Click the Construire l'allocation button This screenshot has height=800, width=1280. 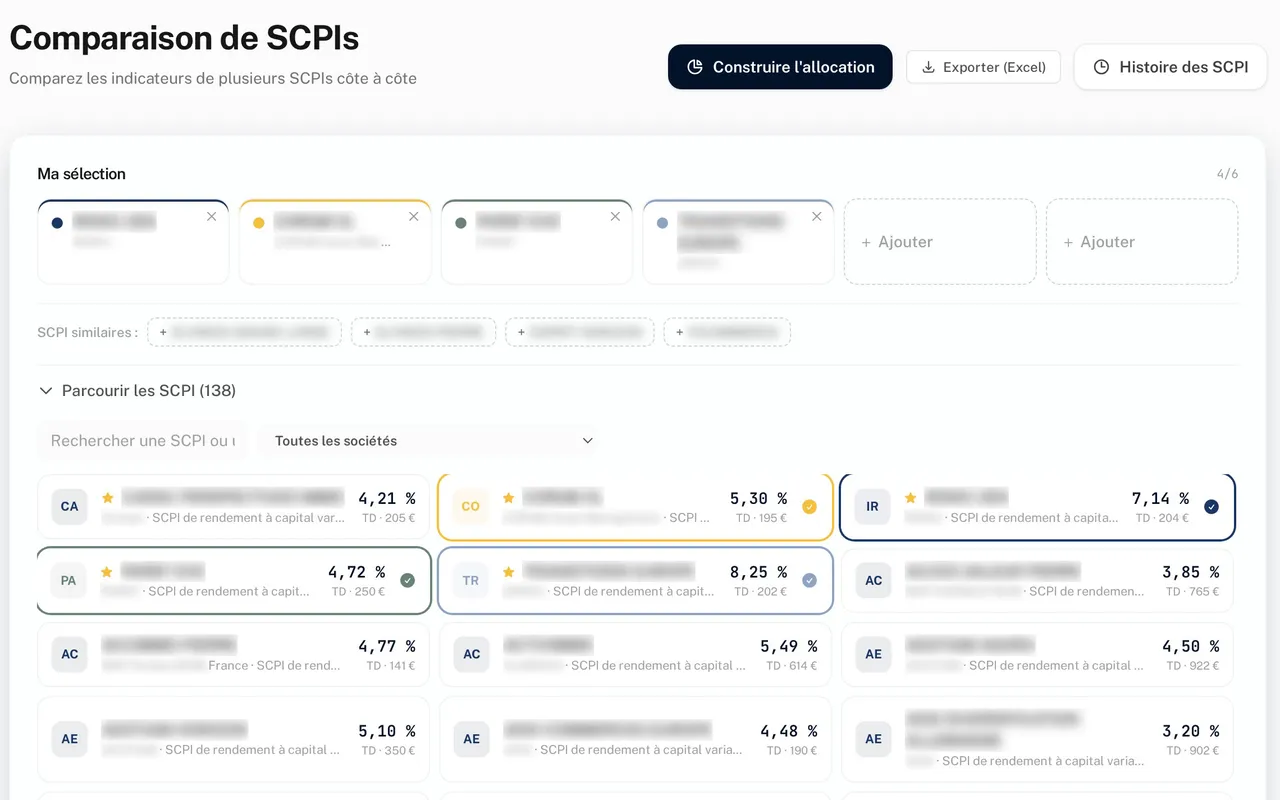tap(780, 67)
